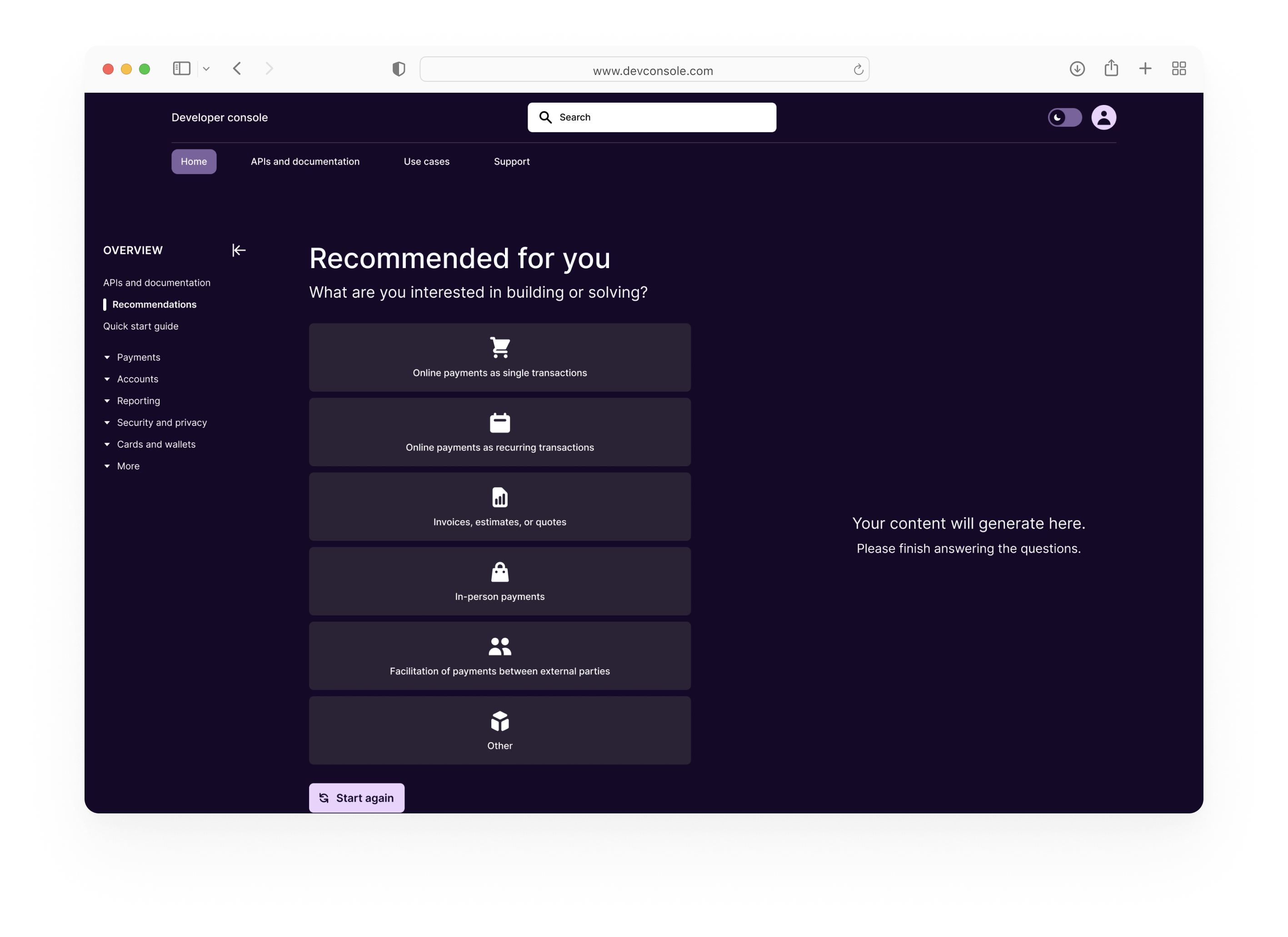Select the people icon for external party payments
The height and width of the screenshot is (937, 1288).
point(500,647)
